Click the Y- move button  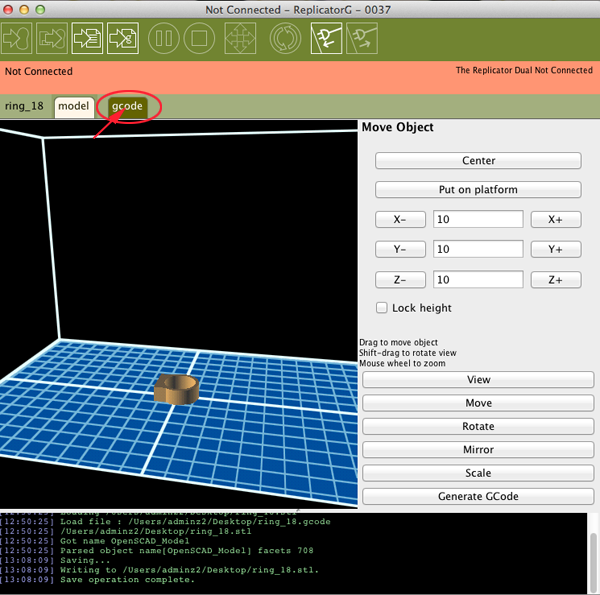400,249
